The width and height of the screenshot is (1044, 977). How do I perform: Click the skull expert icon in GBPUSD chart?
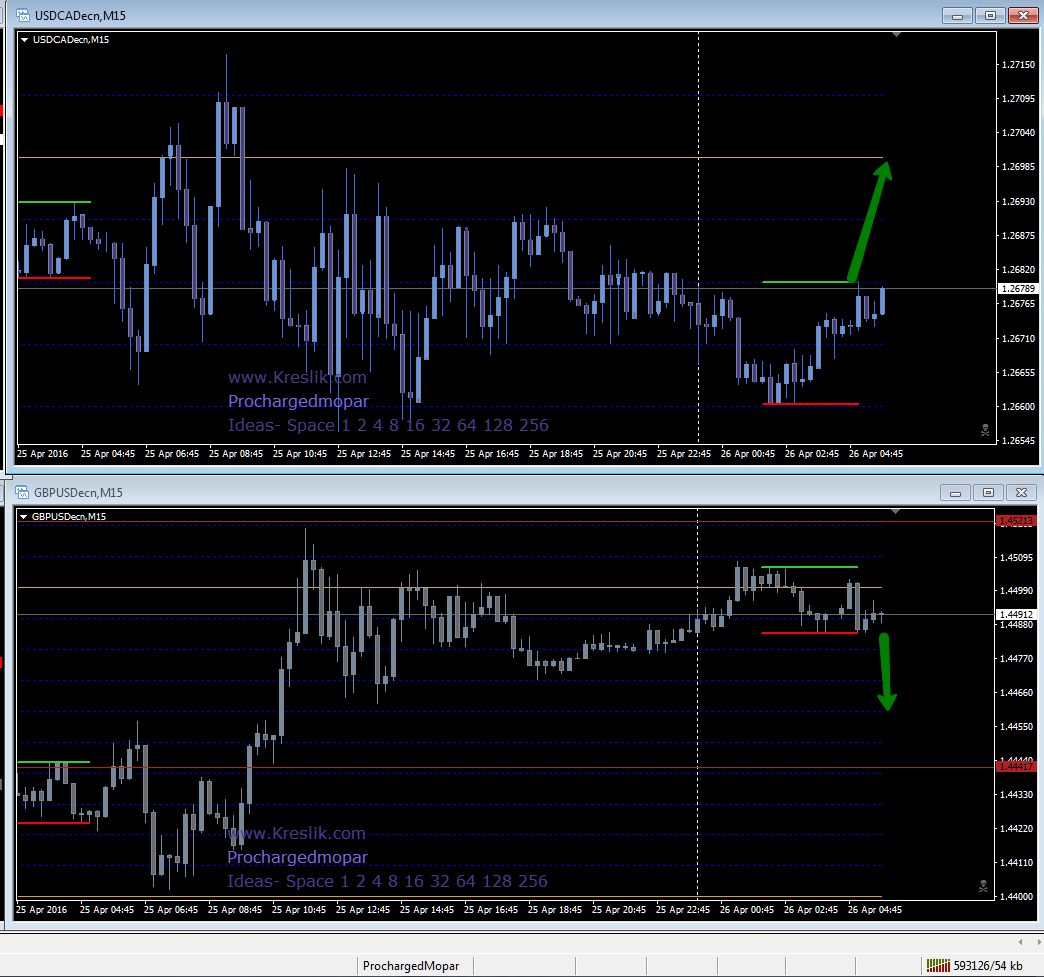pos(983,886)
